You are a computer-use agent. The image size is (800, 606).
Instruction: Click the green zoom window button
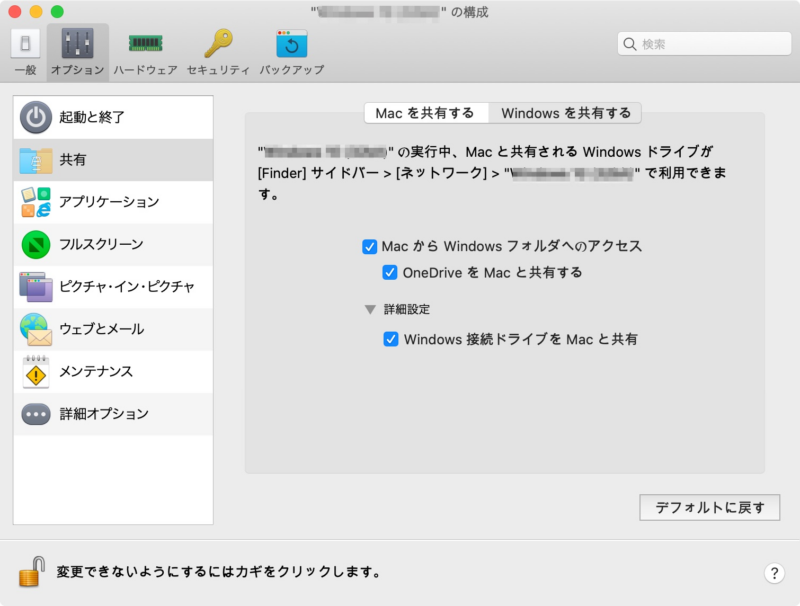click(57, 11)
